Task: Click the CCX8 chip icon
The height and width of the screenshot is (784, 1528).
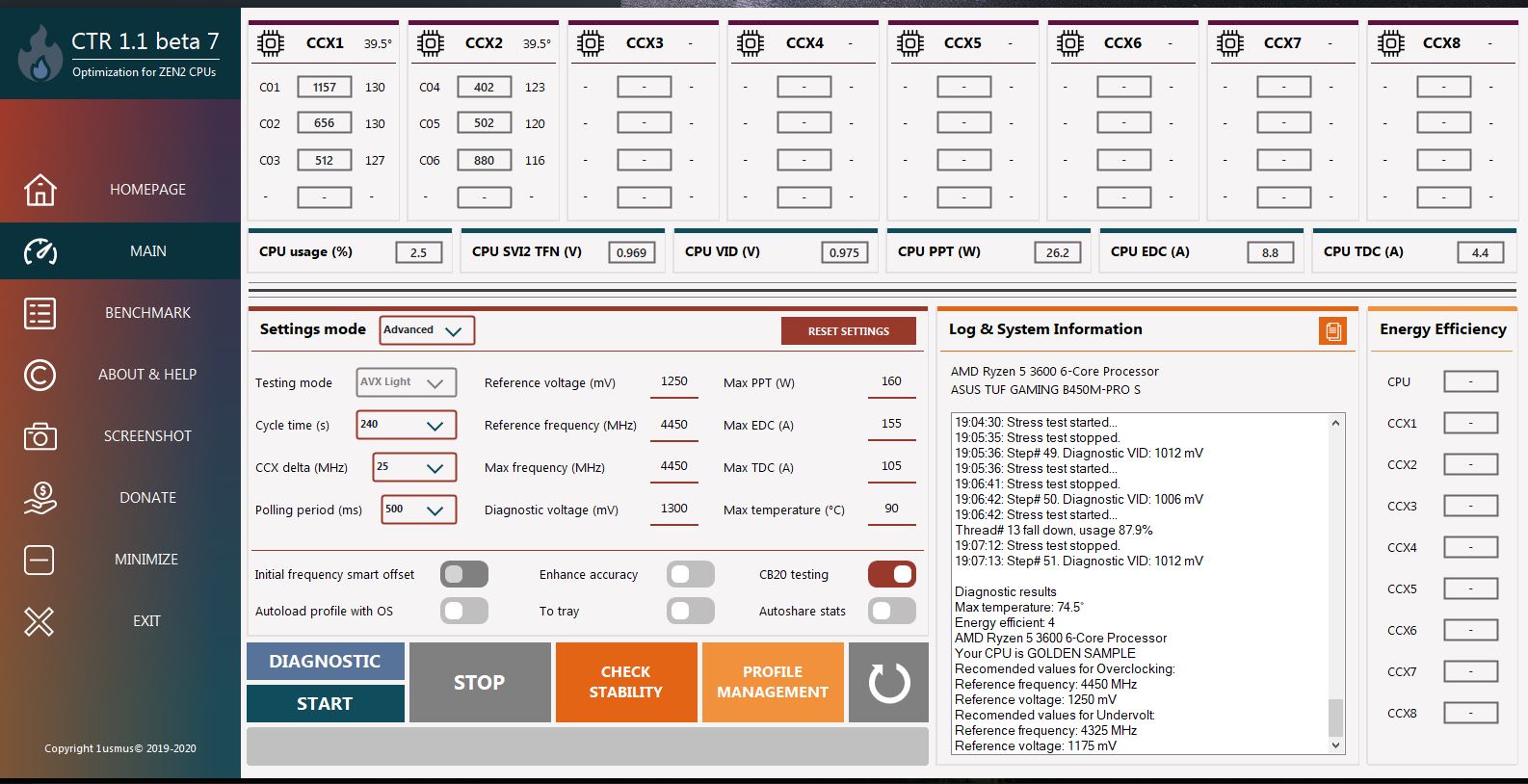Action: pyautogui.click(x=1390, y=43)
